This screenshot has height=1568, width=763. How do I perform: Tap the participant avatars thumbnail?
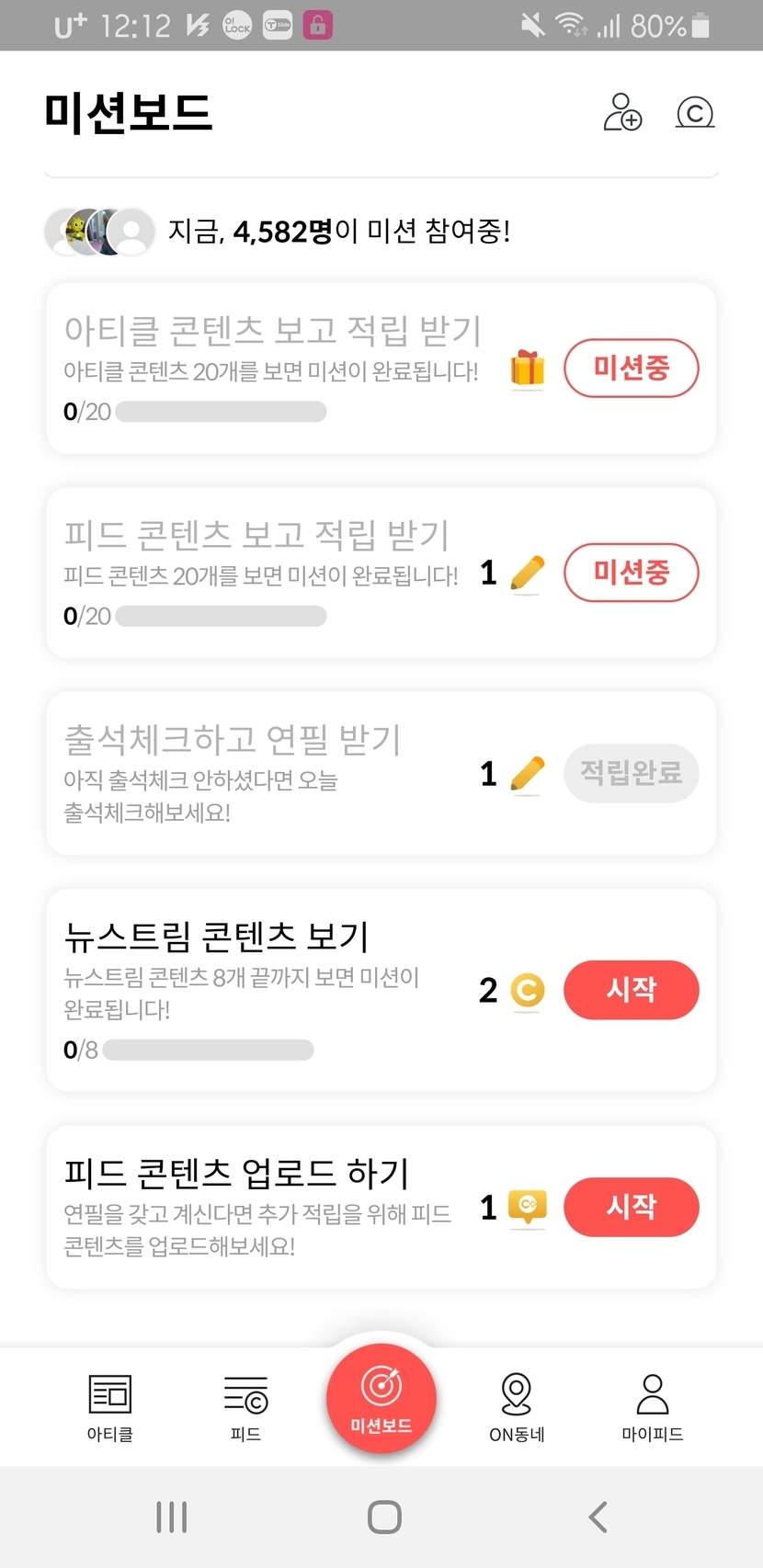coord(99,232)
